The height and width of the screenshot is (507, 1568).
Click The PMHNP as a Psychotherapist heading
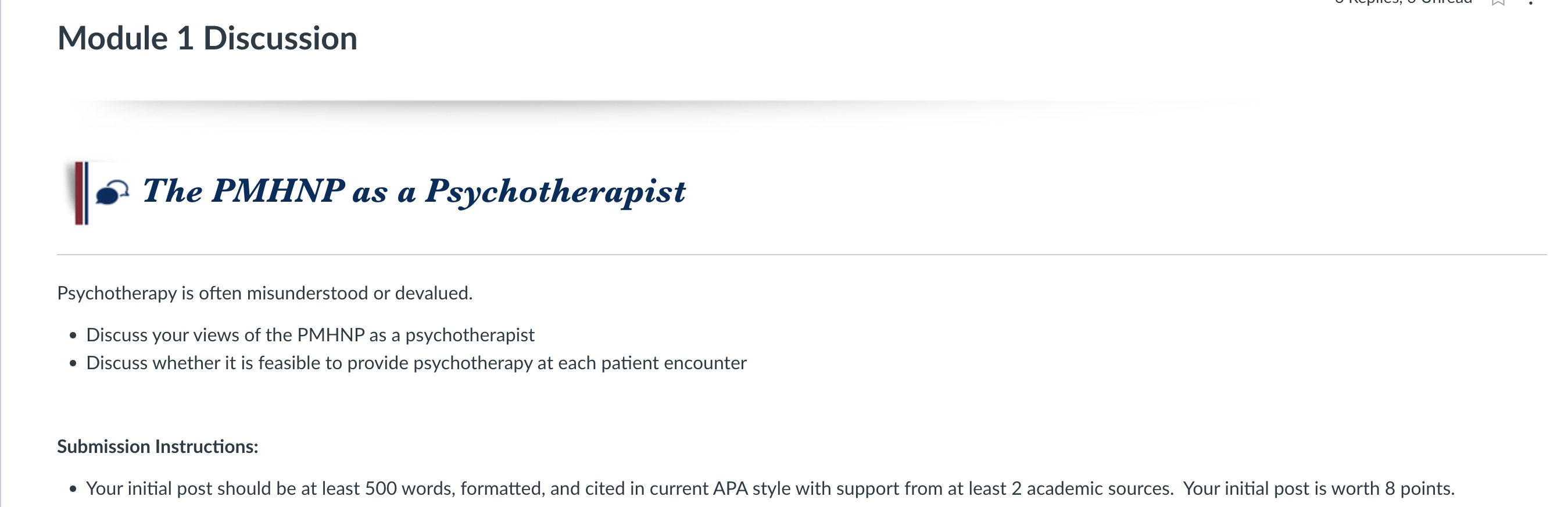(414, 191)
